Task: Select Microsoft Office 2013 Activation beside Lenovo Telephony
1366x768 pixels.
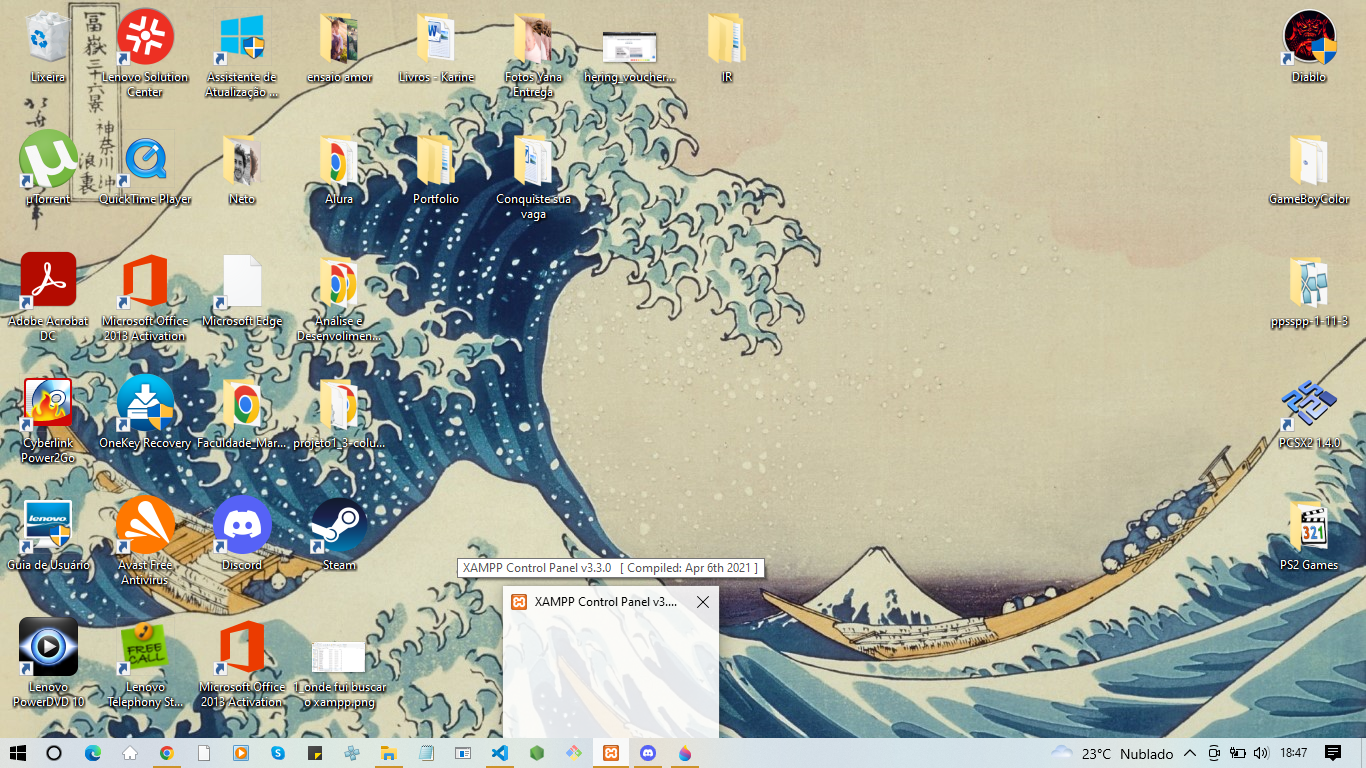Action: [242, 664]
